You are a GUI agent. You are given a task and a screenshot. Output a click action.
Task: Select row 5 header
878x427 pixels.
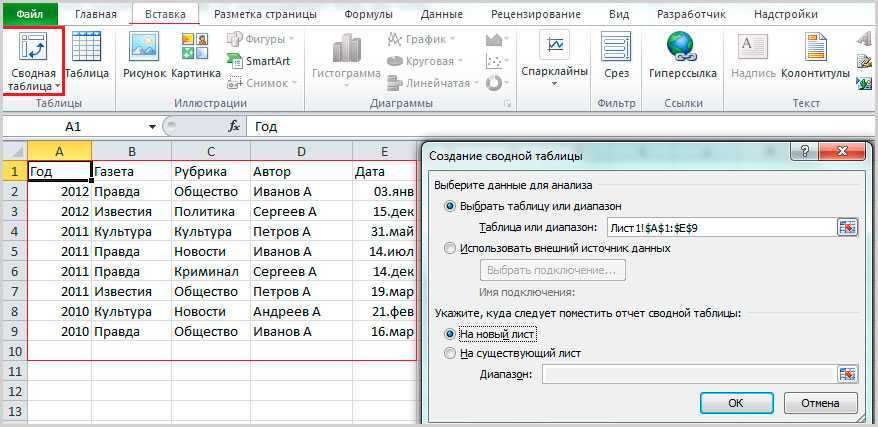click(15, 252)
